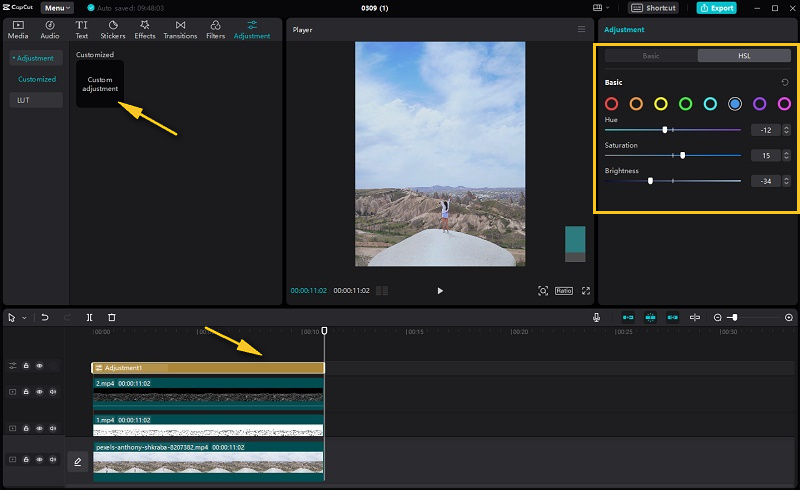Select the blue HSL color circle
The width and height of the screenshot is (800, 490).
[x=735, y=104]
